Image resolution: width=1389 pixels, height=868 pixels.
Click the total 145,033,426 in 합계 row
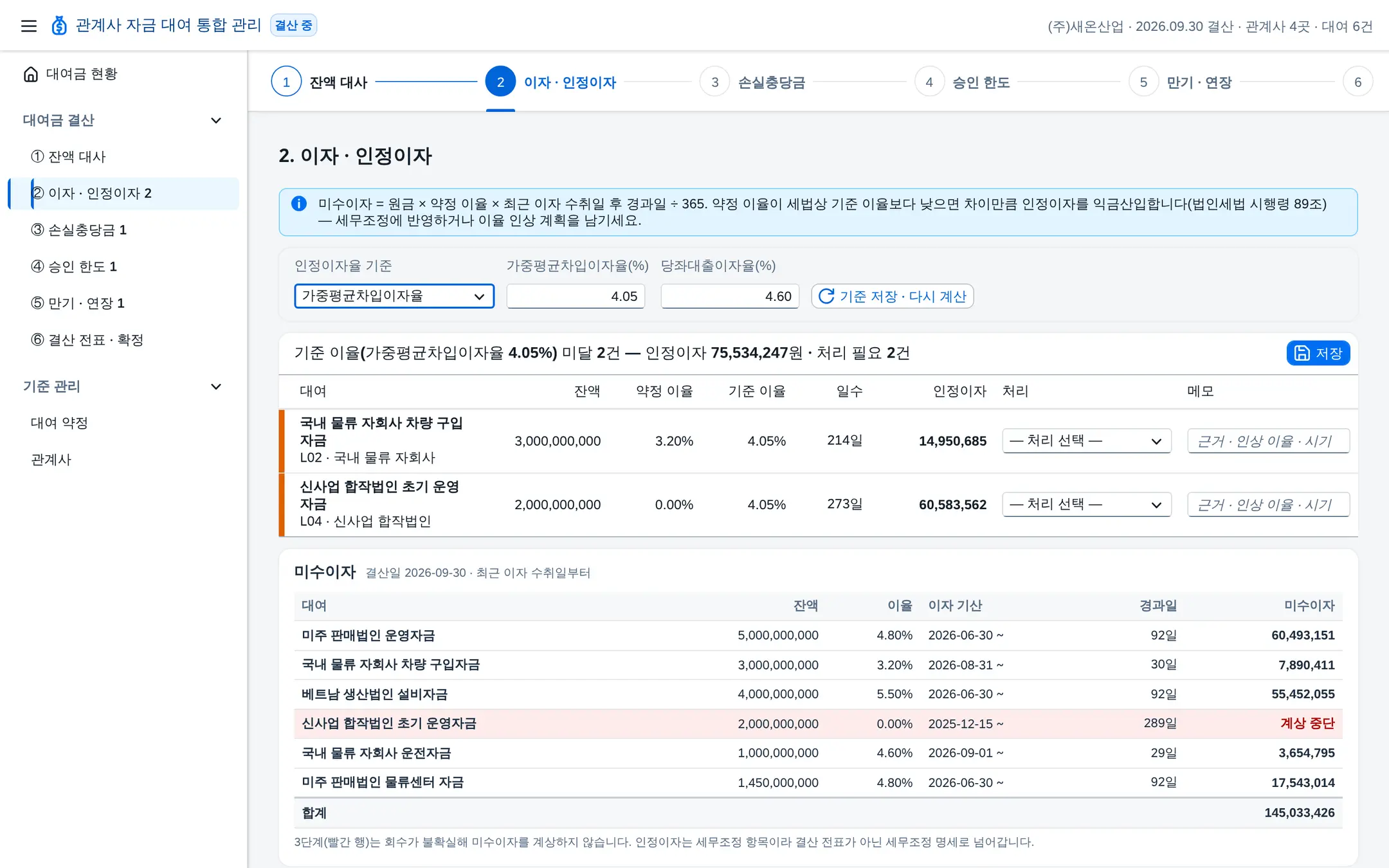click(1299, 813)
